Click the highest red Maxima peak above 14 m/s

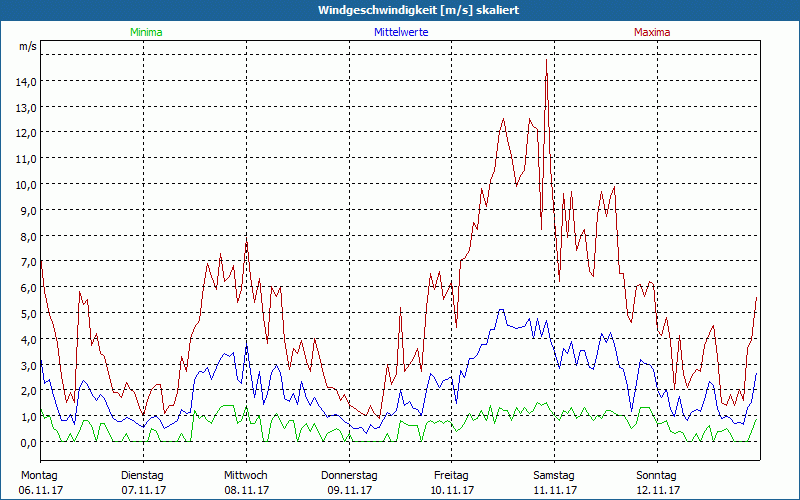click(546, 60)
